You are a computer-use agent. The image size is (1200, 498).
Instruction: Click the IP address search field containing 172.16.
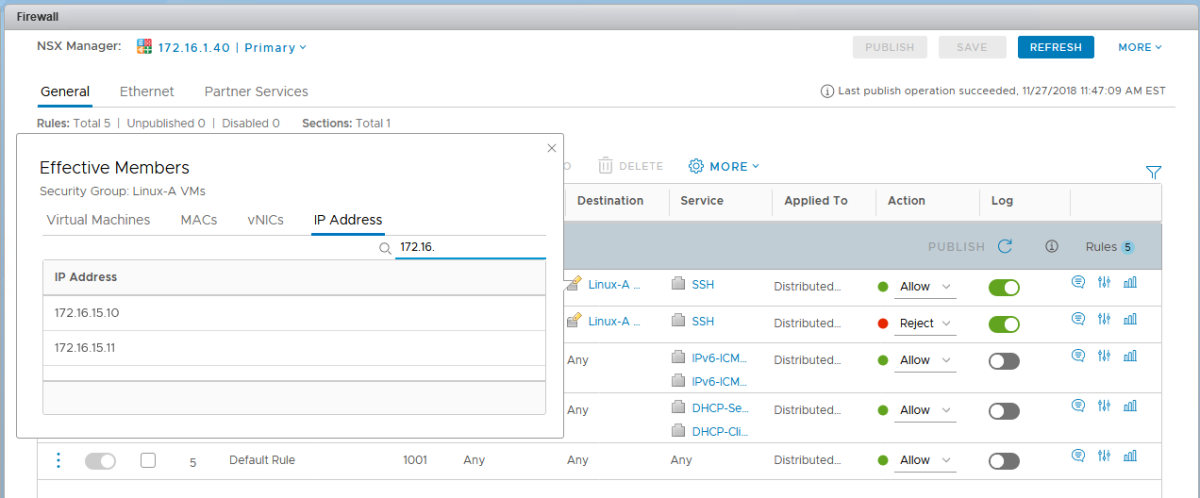pyautogui.click(x=470, y=246)
